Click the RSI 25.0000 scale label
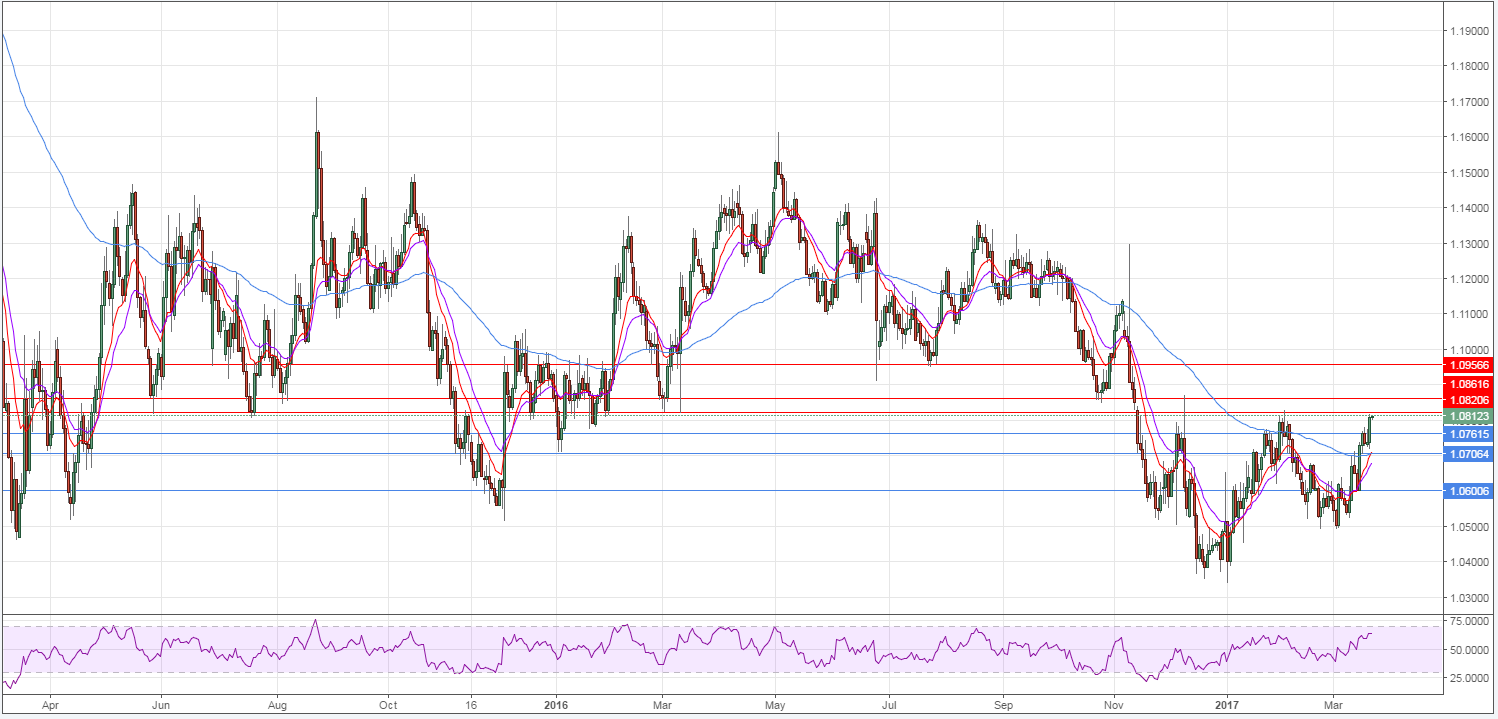 coord(1472,678)
